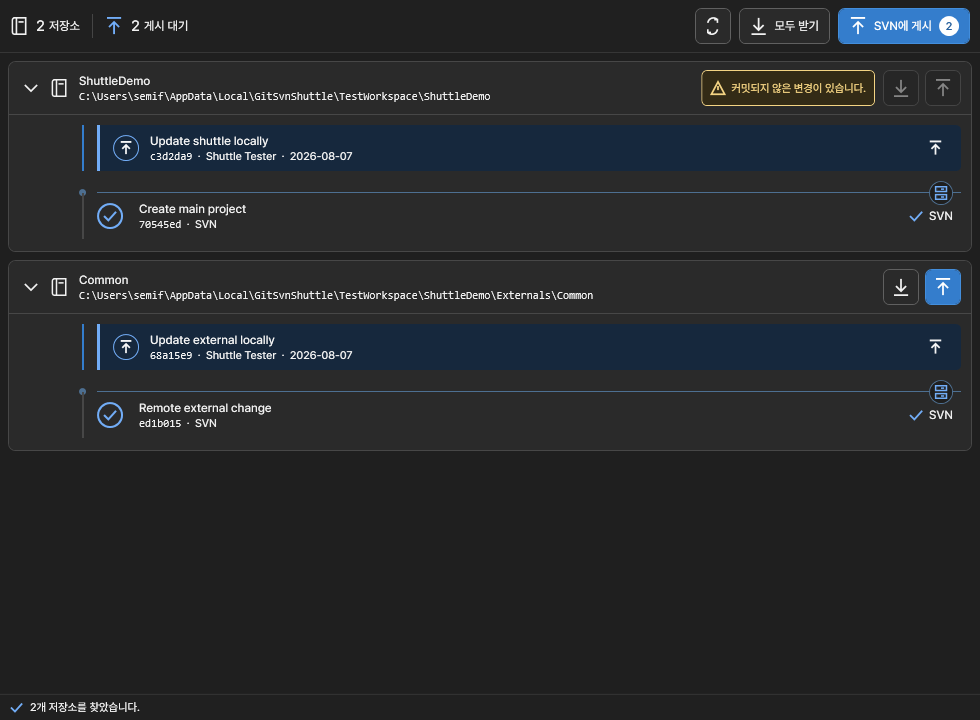Click the ShuttleDemo repository book icon

59,88
